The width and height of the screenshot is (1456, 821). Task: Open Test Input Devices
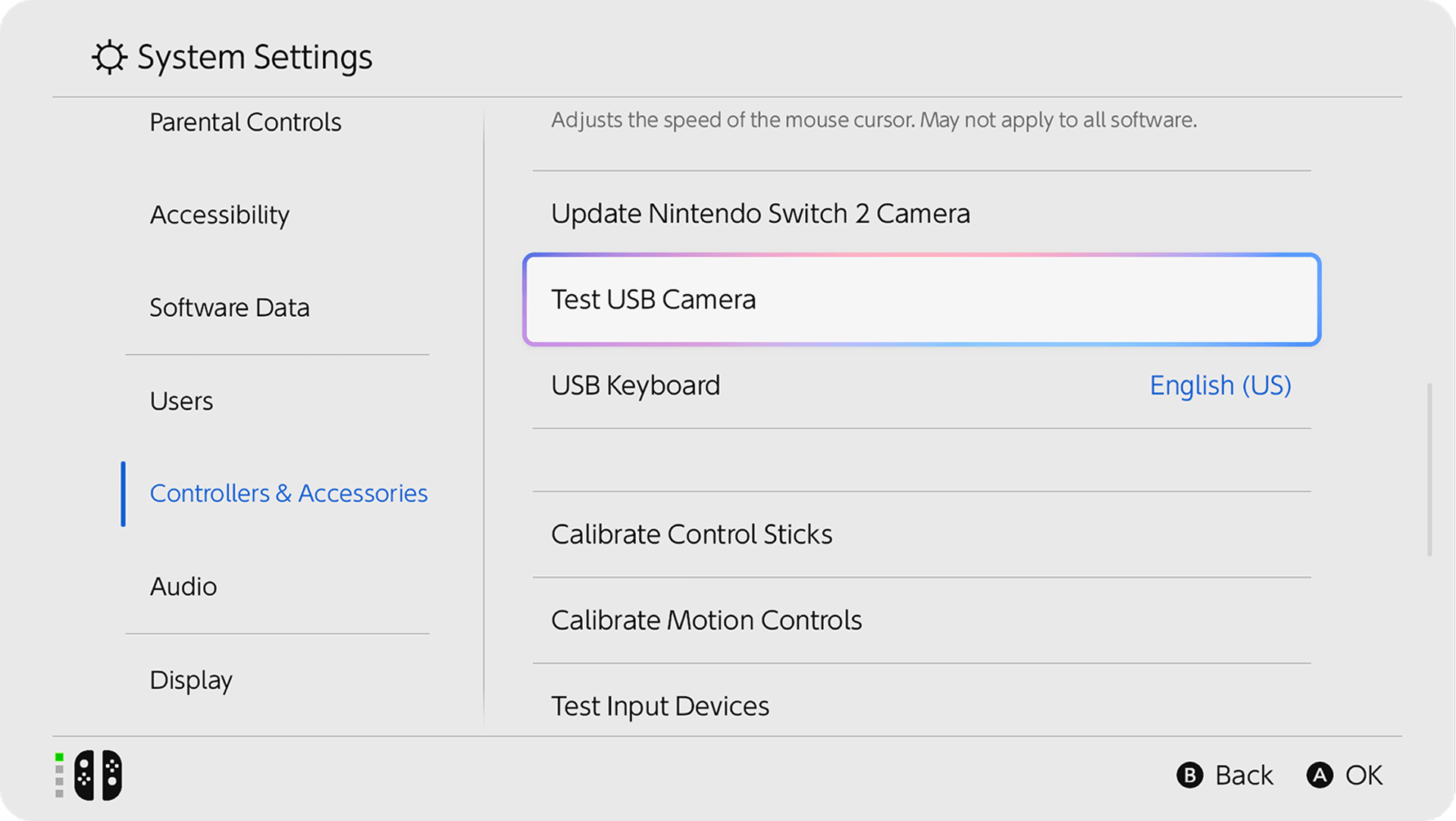click(659, 706)
